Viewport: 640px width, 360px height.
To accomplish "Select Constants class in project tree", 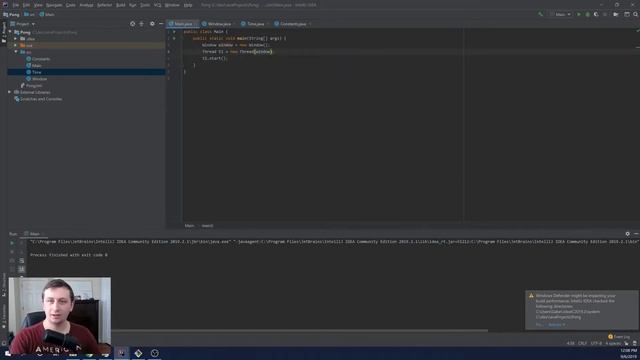I will pyautogui.click(x=41, y=59).
